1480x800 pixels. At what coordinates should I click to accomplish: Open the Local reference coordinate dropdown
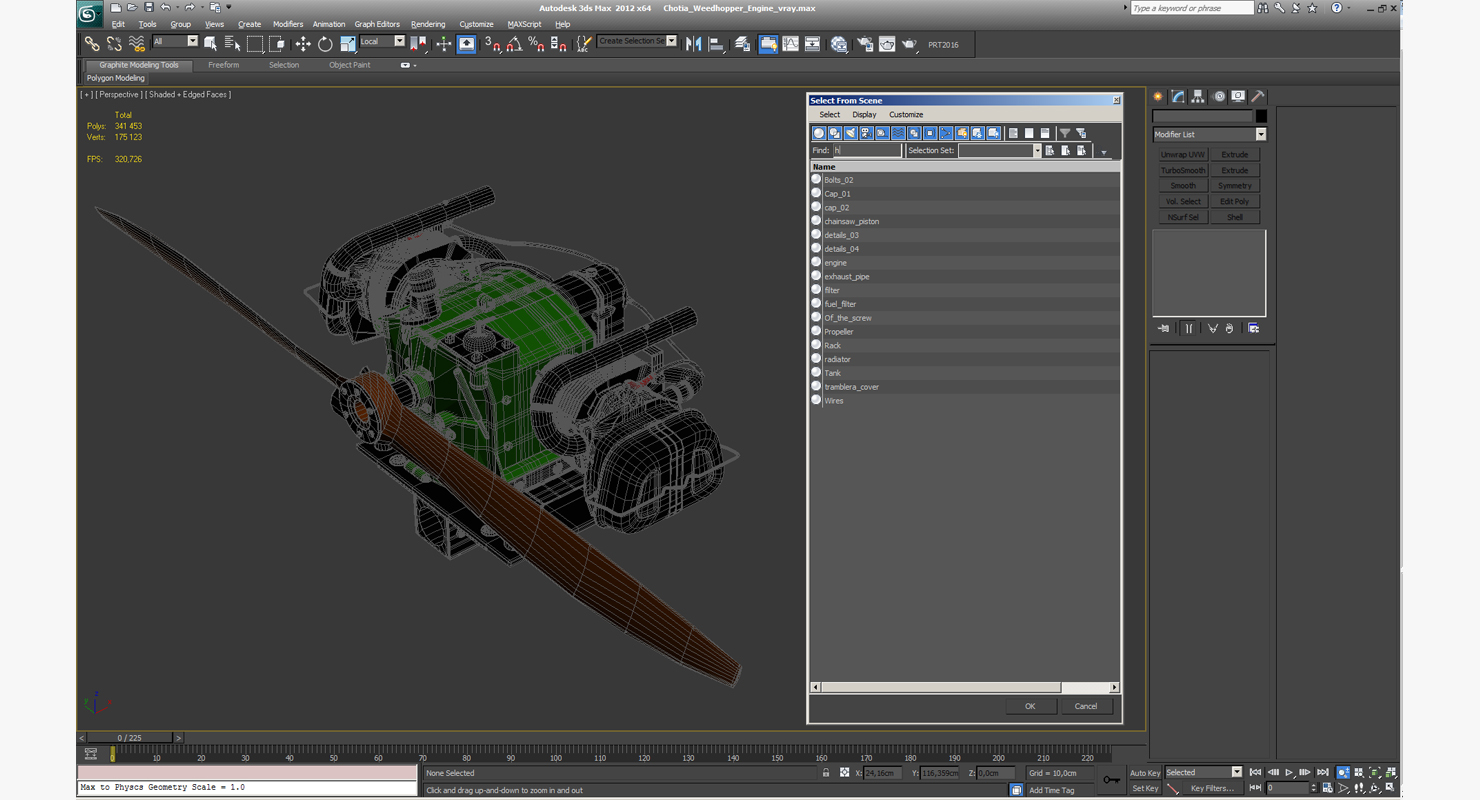coord(399,42)
